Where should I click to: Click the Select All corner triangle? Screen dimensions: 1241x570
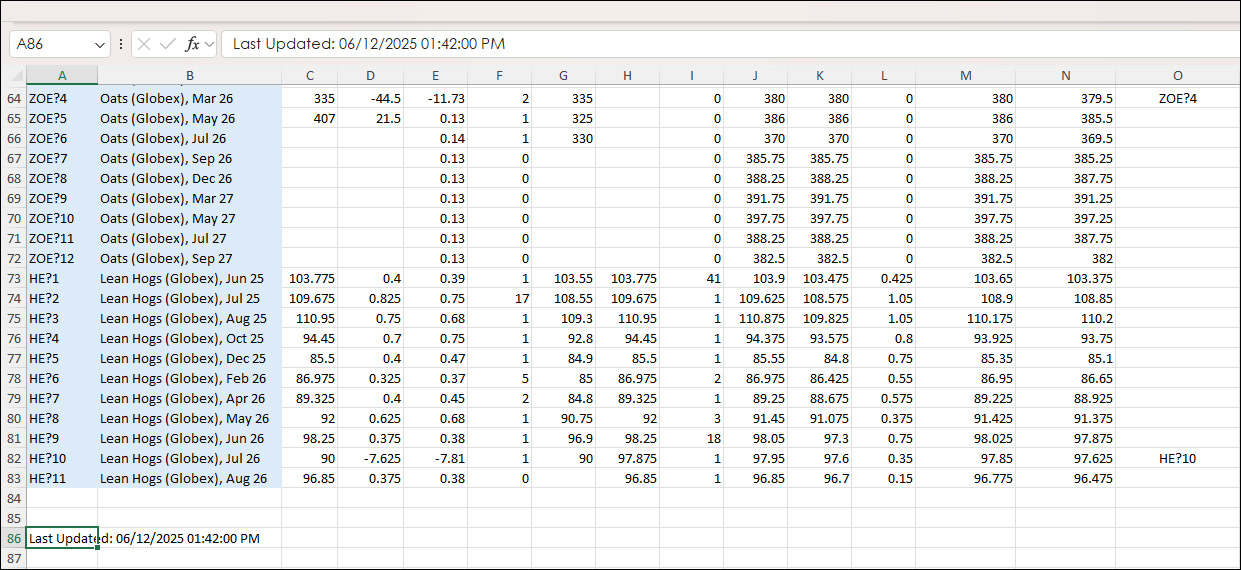tap(16, 76)
